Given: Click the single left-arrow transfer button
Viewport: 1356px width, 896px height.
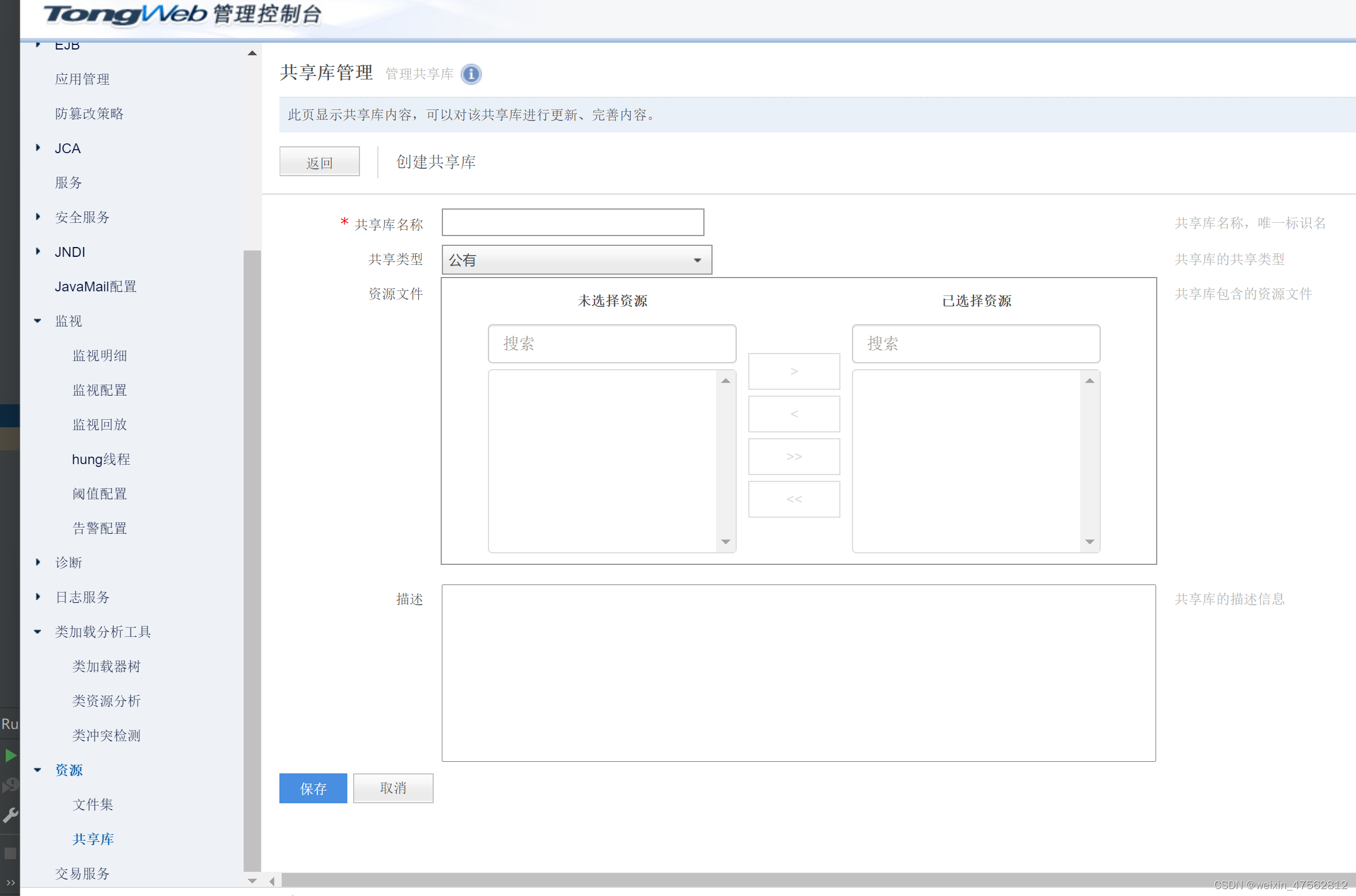Looking at the screenshot, I should 793,414.
